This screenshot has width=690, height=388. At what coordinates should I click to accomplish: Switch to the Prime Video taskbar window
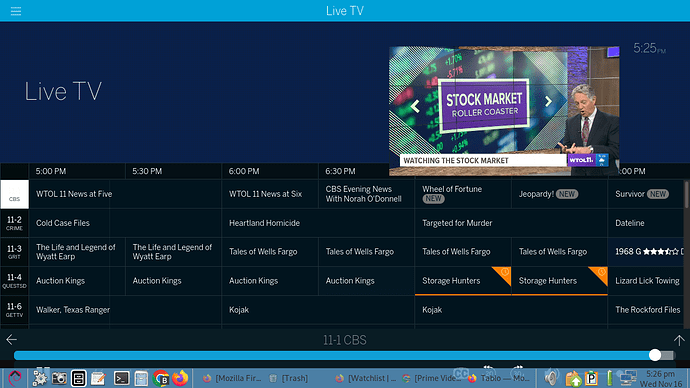433,378
